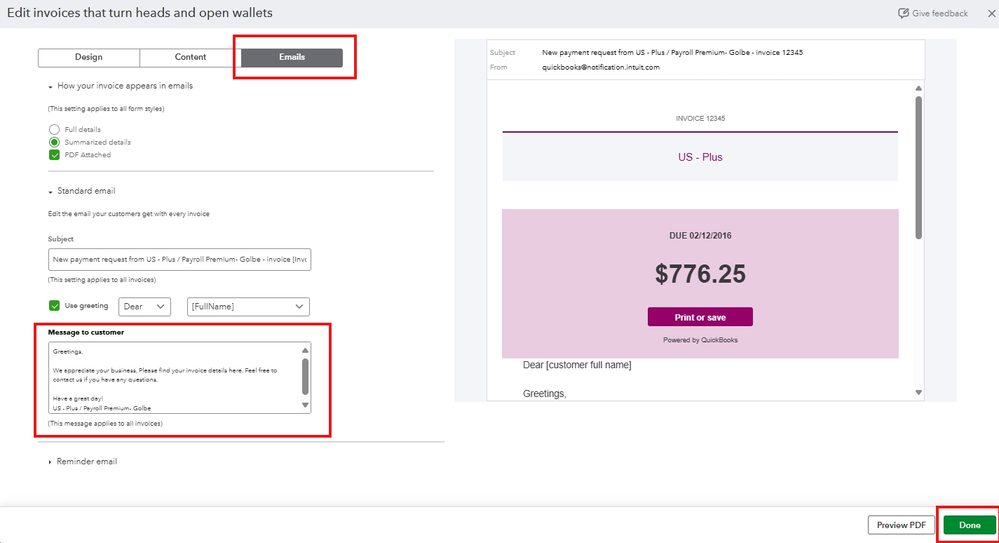Screen dimensions: 999x543
Task: Click into the email Subject field
Action: [x=179, y=259]
